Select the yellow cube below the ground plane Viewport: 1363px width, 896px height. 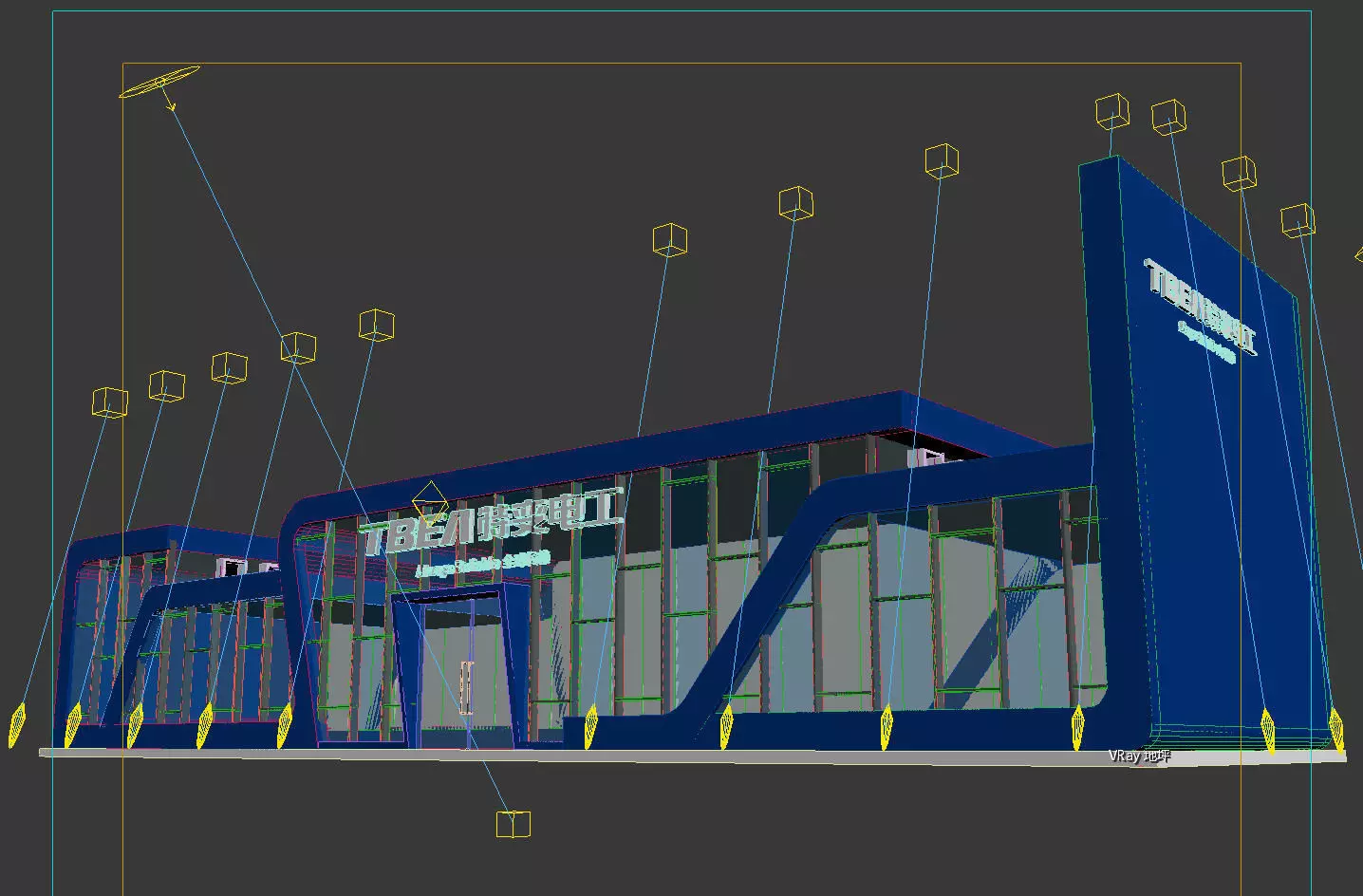513,824
